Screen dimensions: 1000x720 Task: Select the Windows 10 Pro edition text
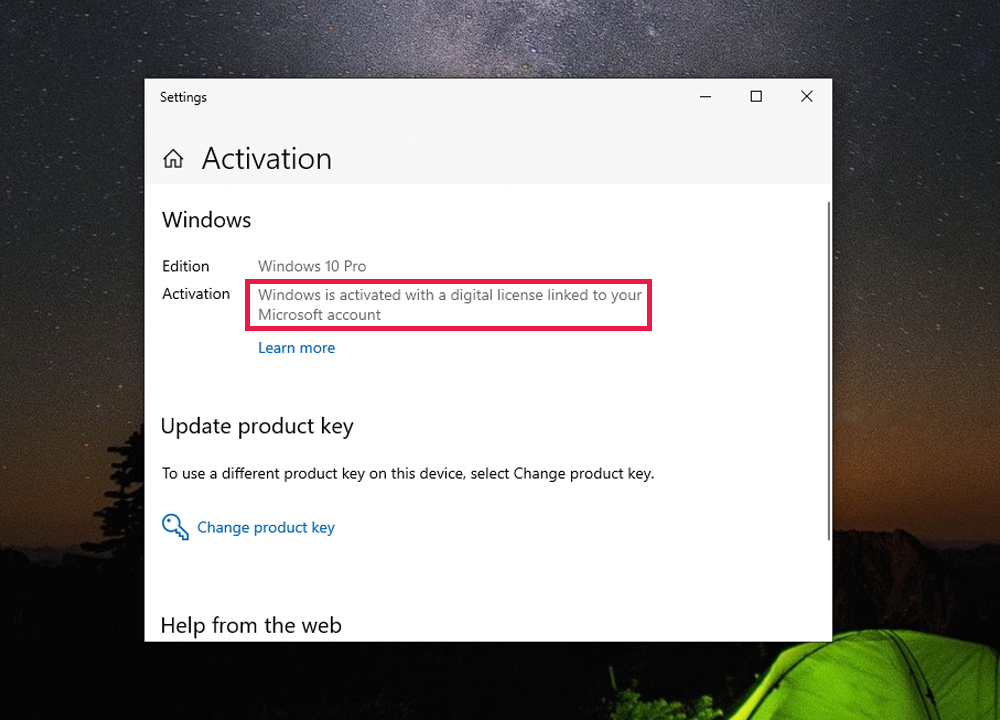[x=312, y=266]
